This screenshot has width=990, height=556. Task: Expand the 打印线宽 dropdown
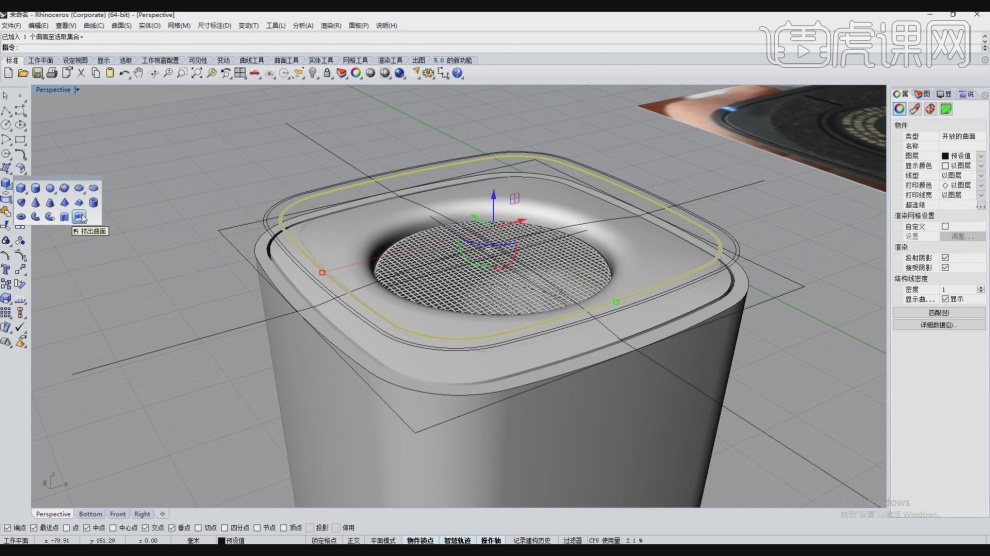click(x=981, y=195)
